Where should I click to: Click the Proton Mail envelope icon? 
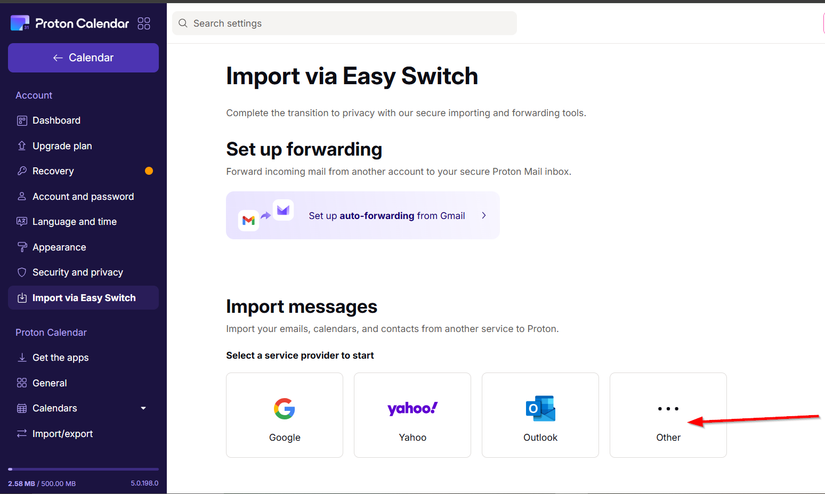point(283,210)
